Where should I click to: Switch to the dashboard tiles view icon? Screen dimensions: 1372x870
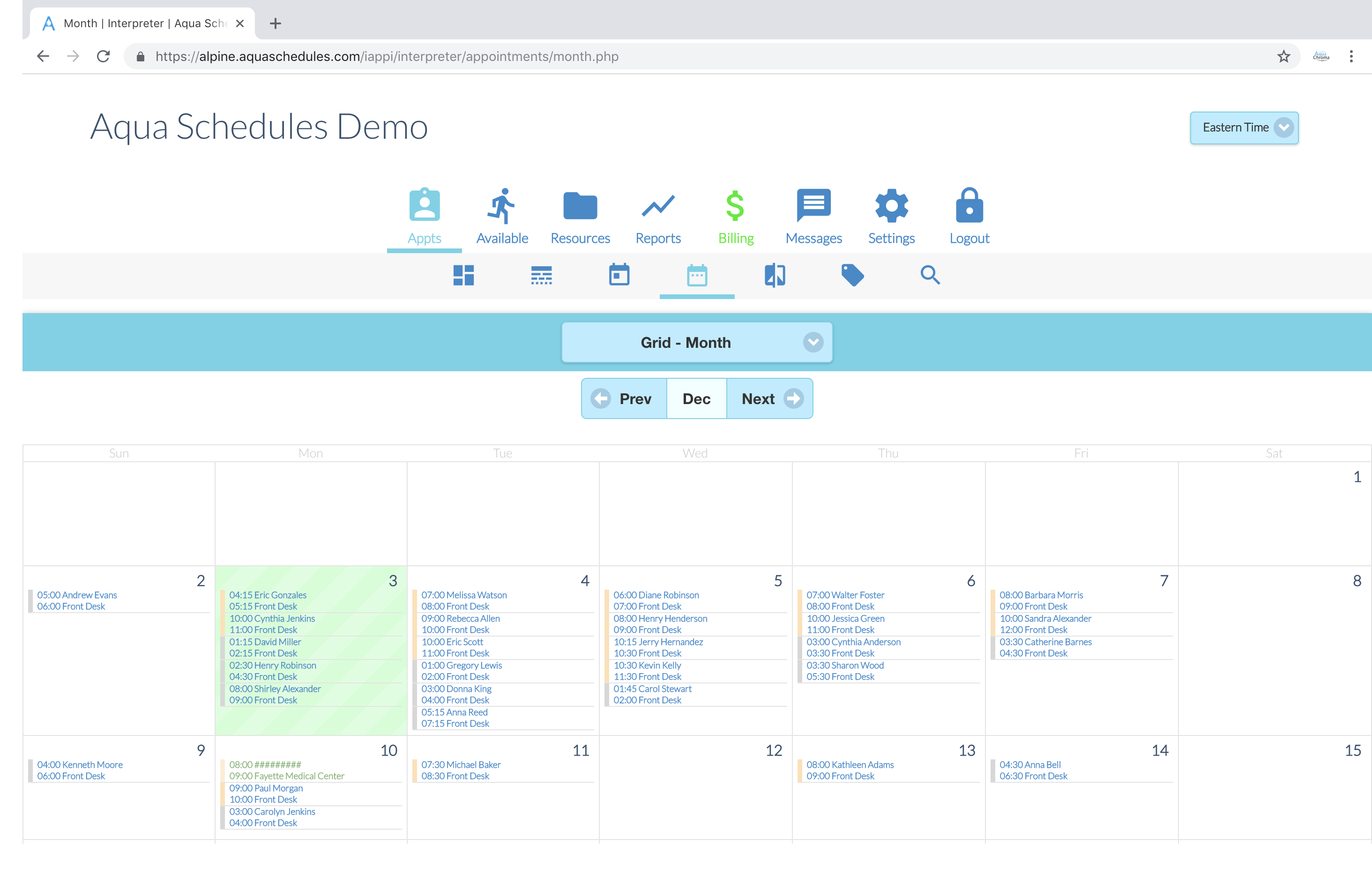463,275
